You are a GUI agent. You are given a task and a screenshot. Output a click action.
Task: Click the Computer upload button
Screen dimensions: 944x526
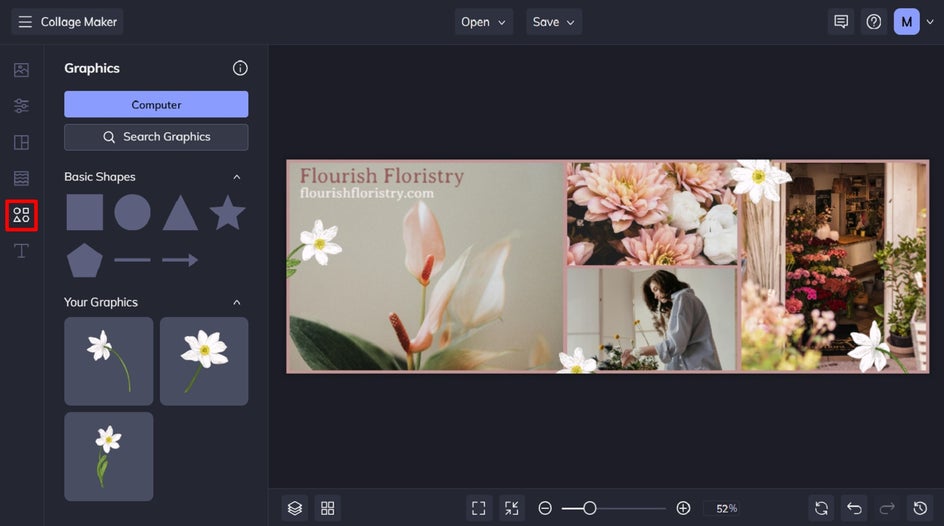(156, 104)
